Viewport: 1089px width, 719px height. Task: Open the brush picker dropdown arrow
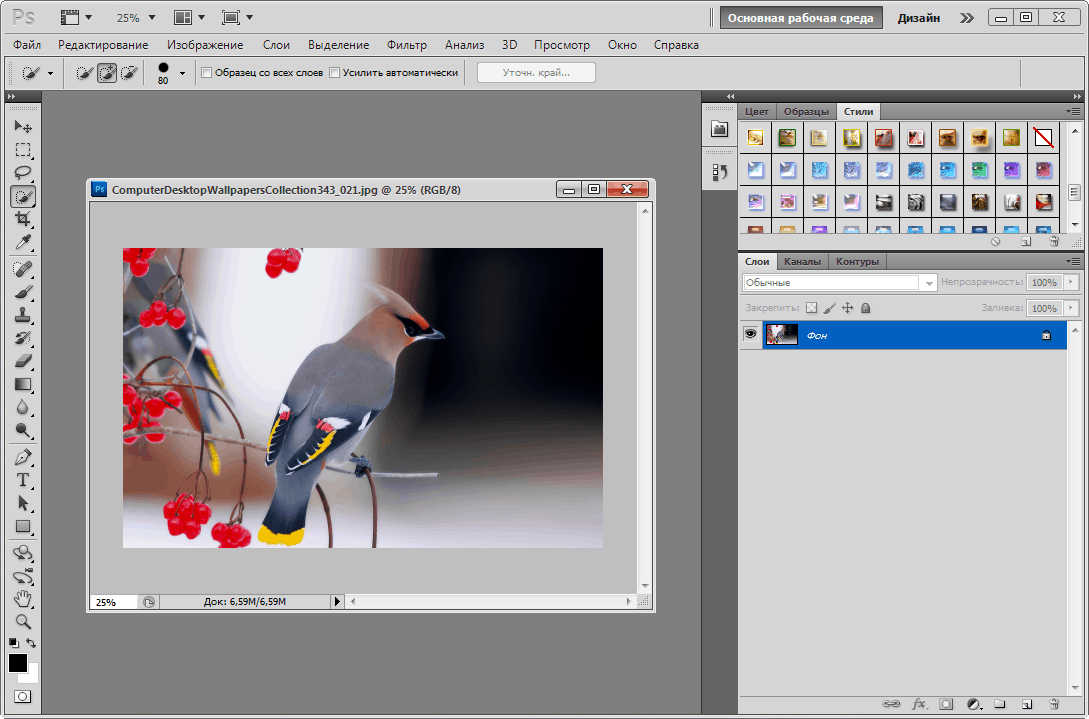[182, 73]
